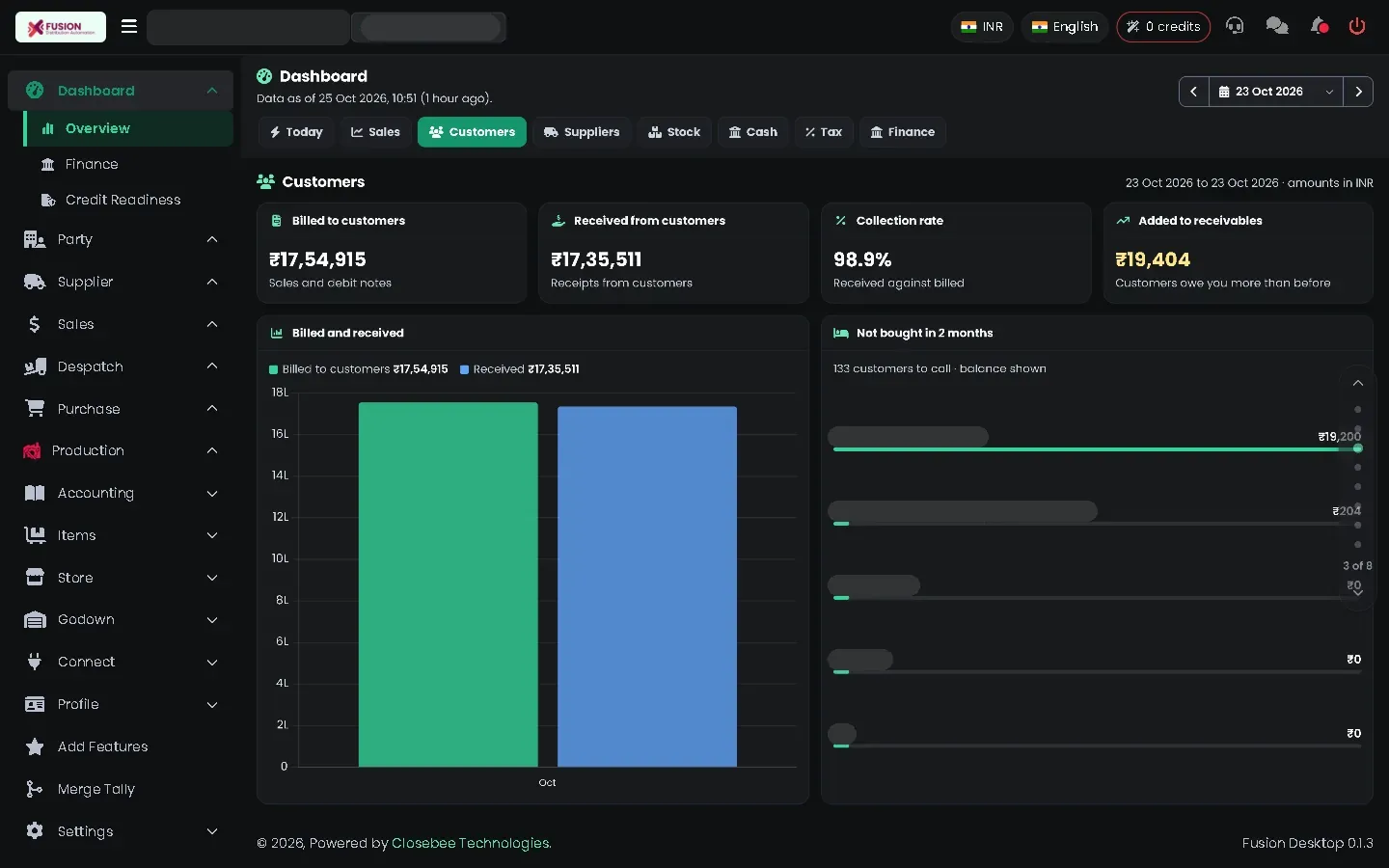
Task: Click the 0 credits button
Action: coord(1163,27)
